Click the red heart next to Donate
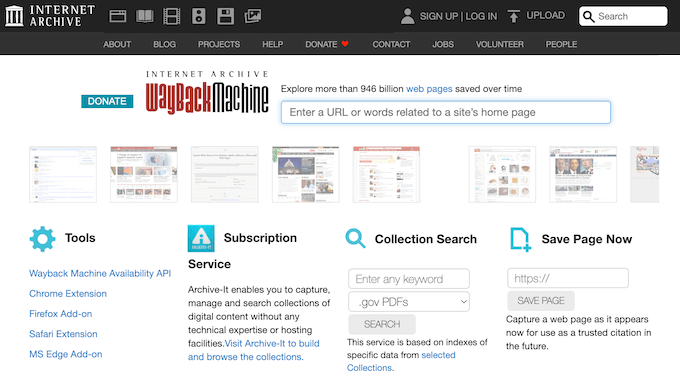680x384 pixels. [345, 44]
